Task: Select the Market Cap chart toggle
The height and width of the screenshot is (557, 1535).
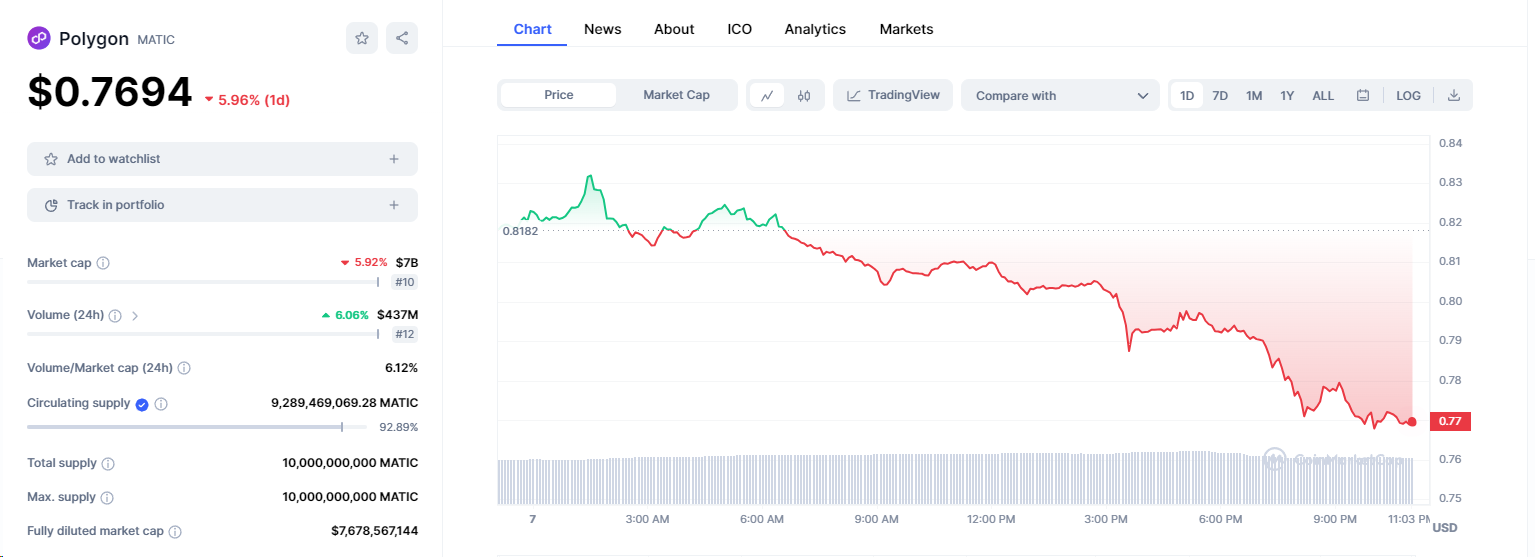Action: point(676,95)
